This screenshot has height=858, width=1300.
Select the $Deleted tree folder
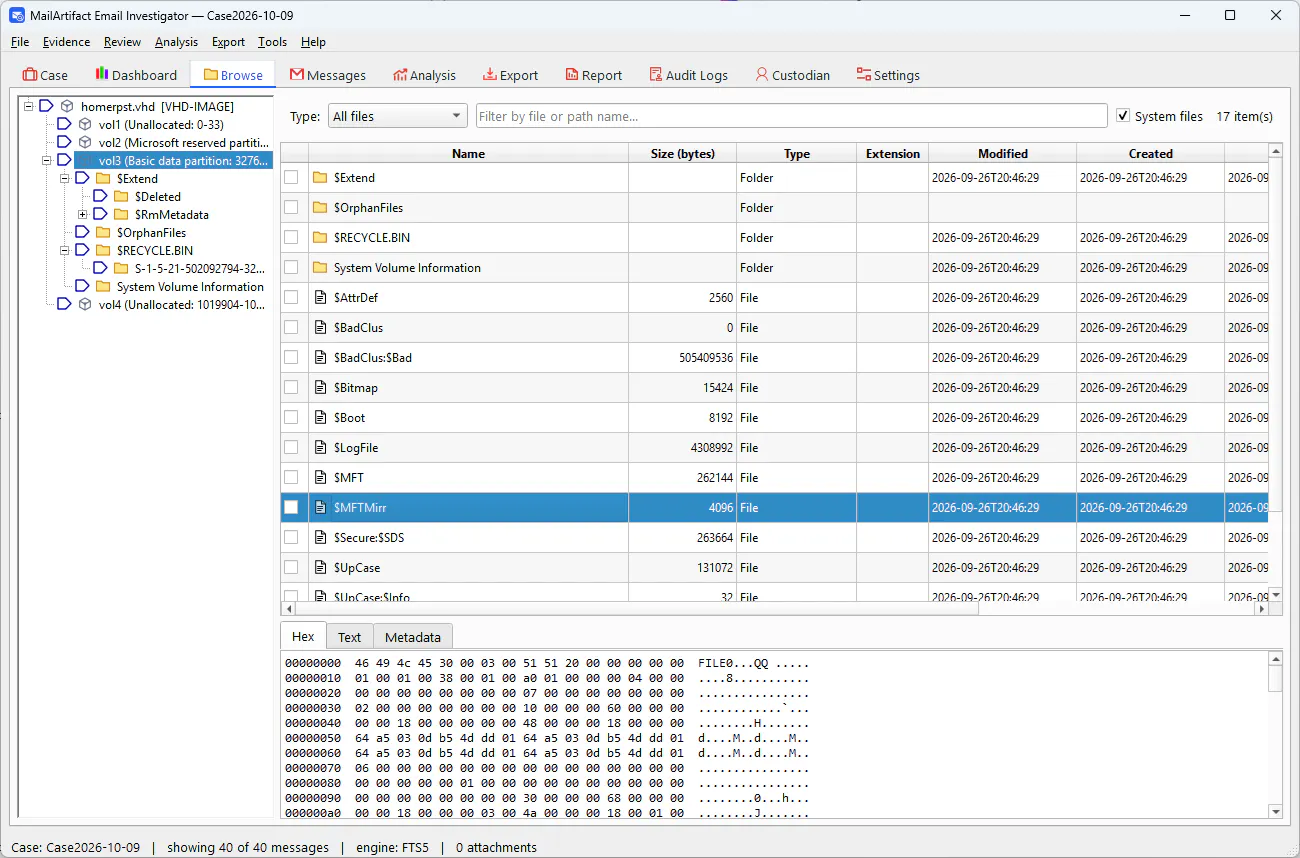158,196
